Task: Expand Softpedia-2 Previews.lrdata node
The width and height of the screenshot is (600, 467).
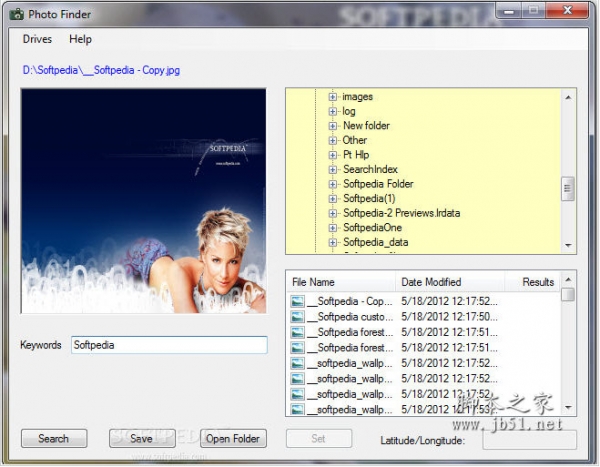Action: [333, 213]
